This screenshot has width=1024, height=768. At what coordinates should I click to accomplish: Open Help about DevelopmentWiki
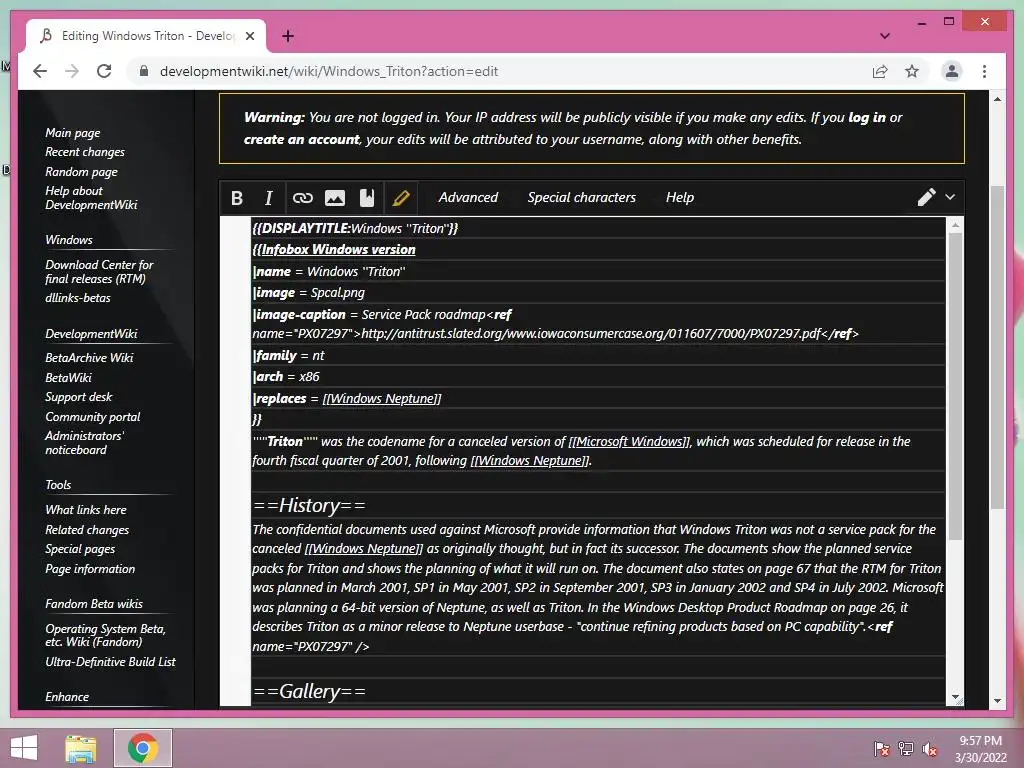[91, 197]
